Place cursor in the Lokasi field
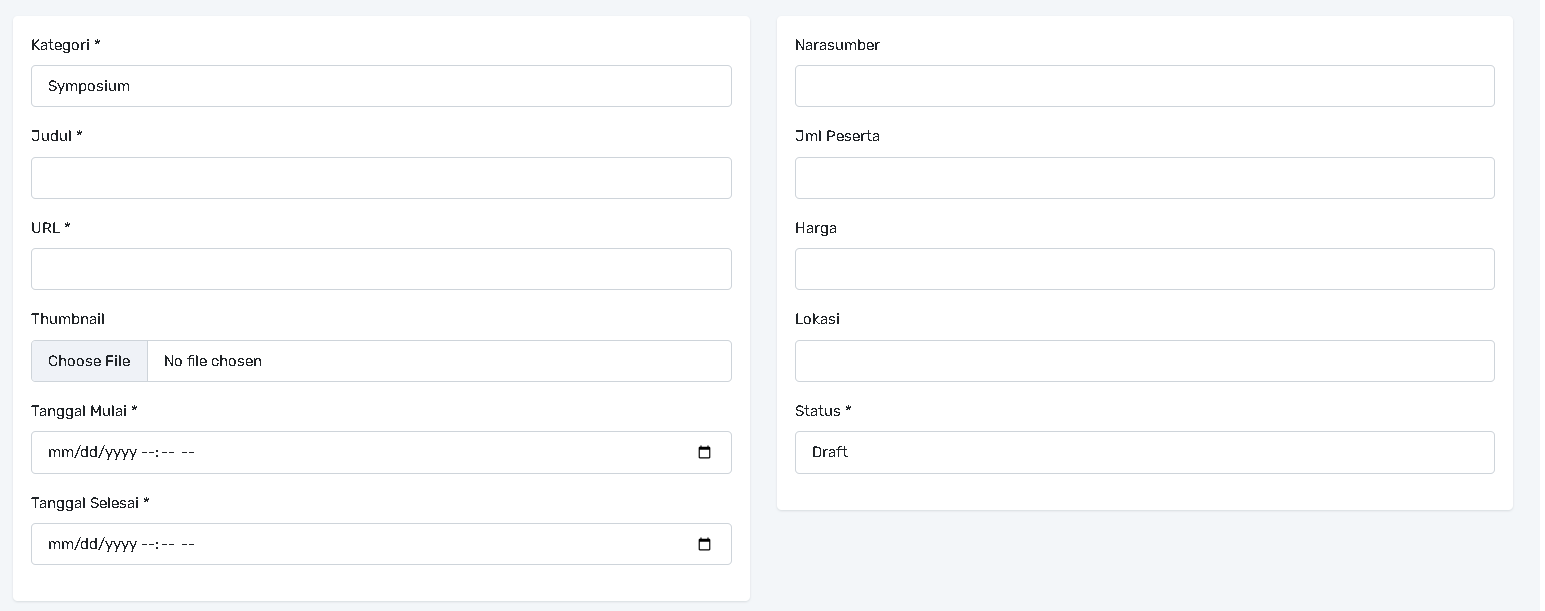This screenshot has width=1545, height=611. click(1144, 361)
